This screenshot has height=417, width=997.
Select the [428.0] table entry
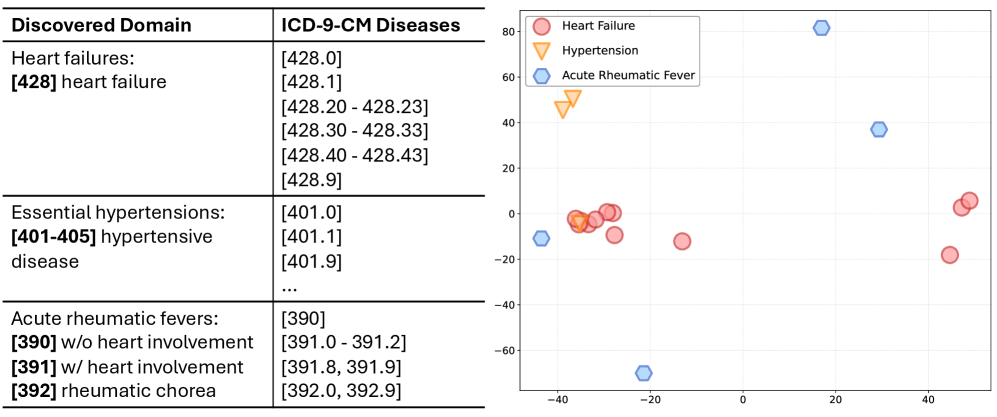pyautogui.click(x=312, y=58)
